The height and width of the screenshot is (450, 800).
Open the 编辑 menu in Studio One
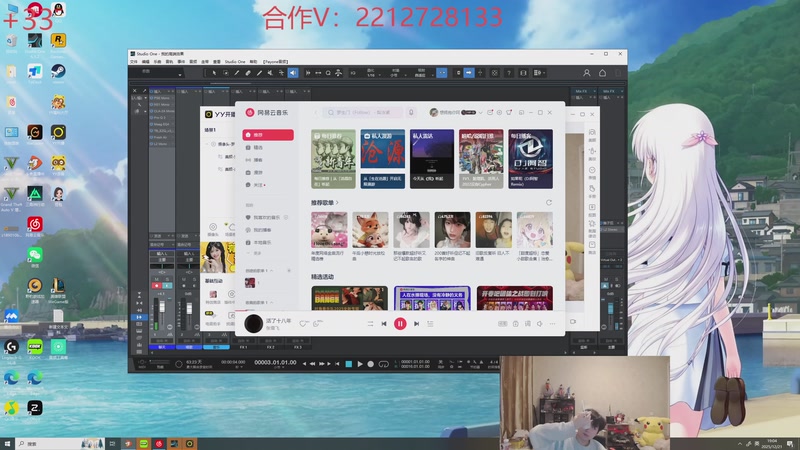click(x=145, y=62)
